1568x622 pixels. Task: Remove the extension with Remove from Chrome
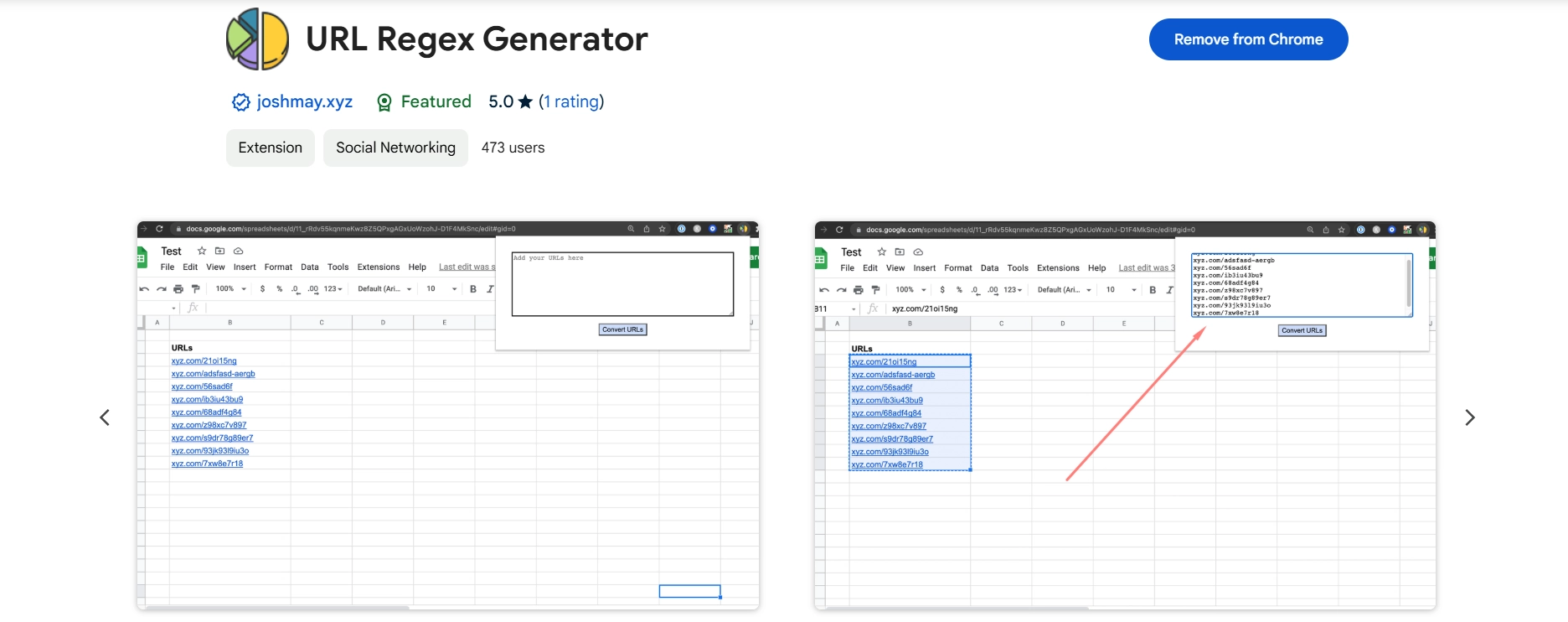point(1248,39)
